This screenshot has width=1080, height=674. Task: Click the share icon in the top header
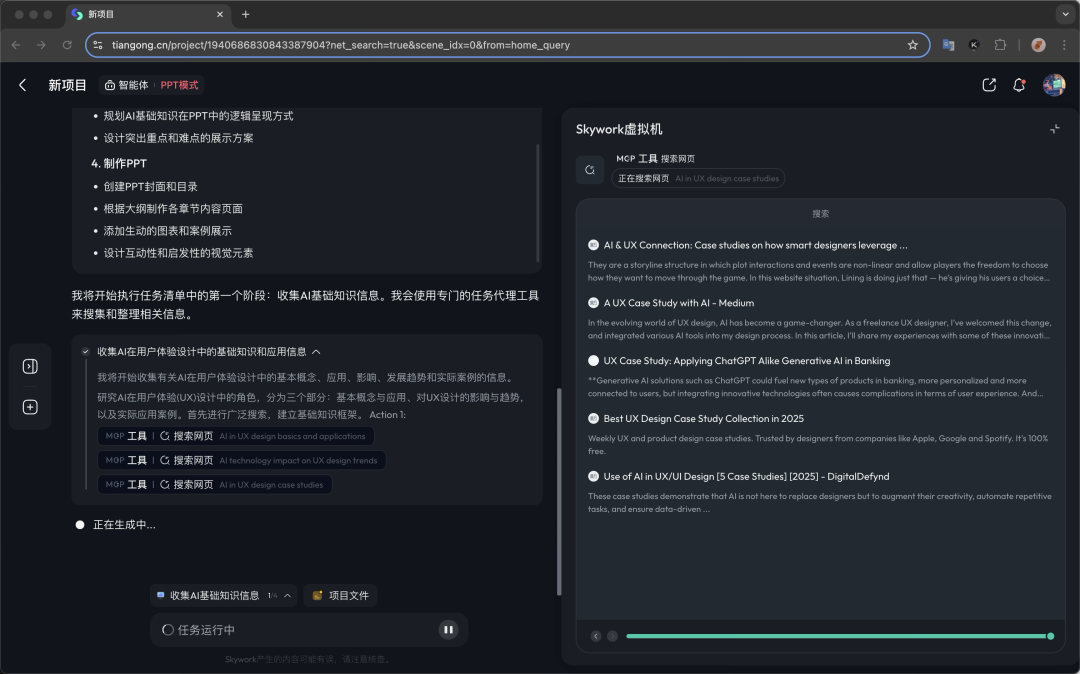pos(989,86)
